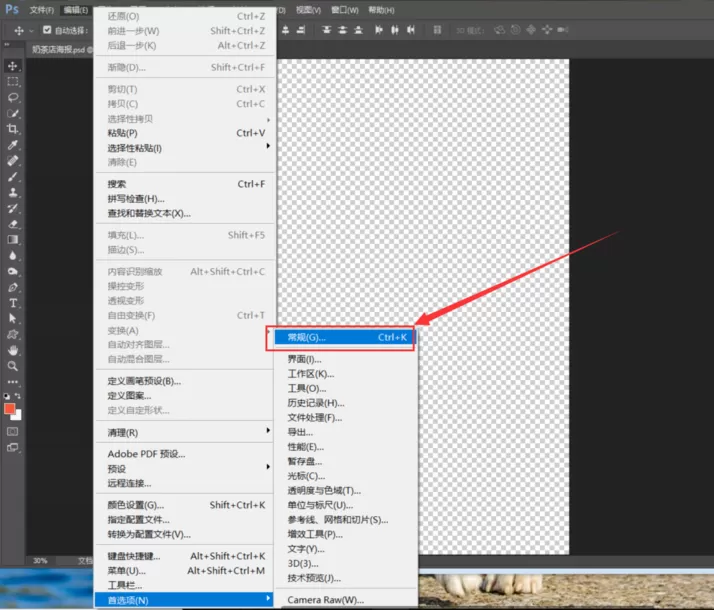Click the 3D rotate object icon
Viewport: 714px width, 610px height.
(x=500, y=30)
